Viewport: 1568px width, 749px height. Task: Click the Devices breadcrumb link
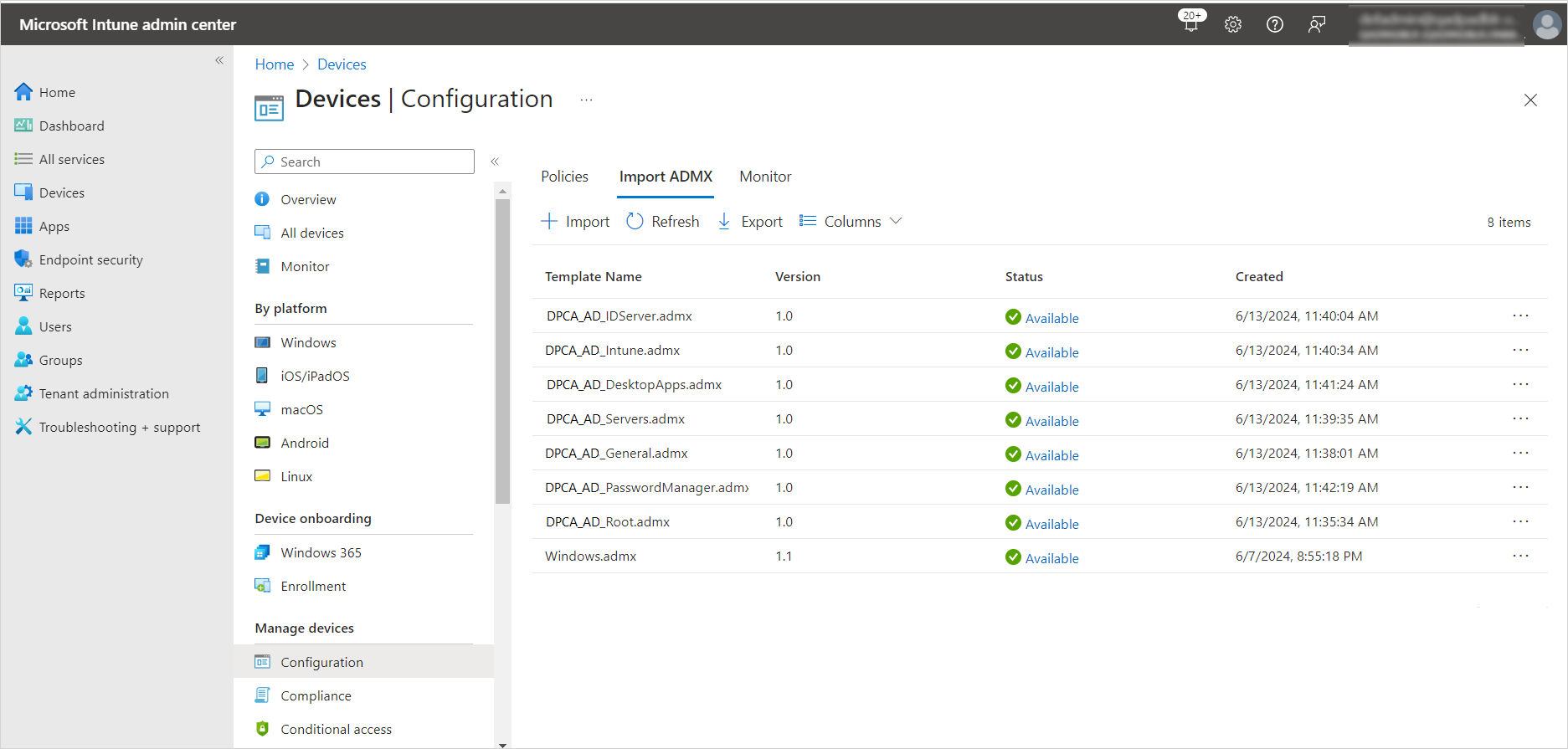342,64
